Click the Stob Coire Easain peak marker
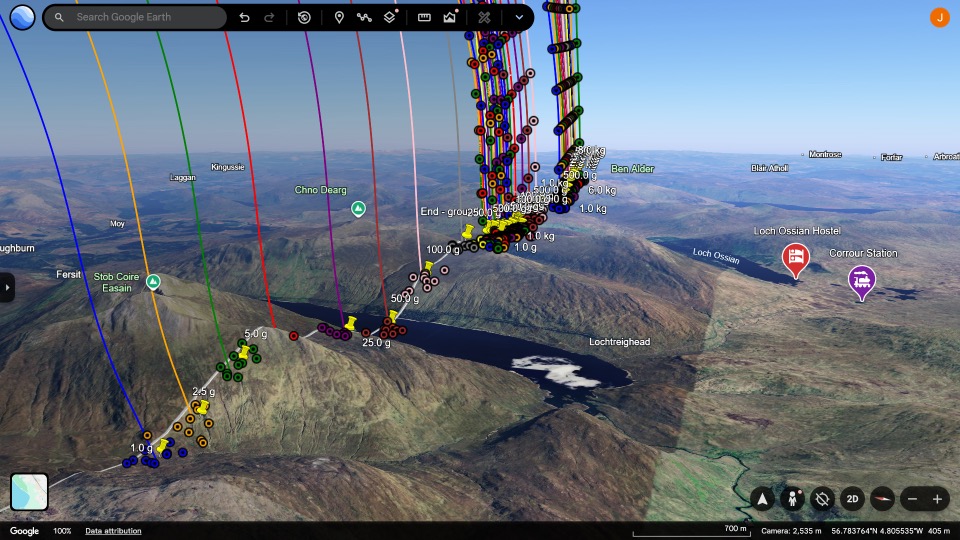 pos(153,282)
